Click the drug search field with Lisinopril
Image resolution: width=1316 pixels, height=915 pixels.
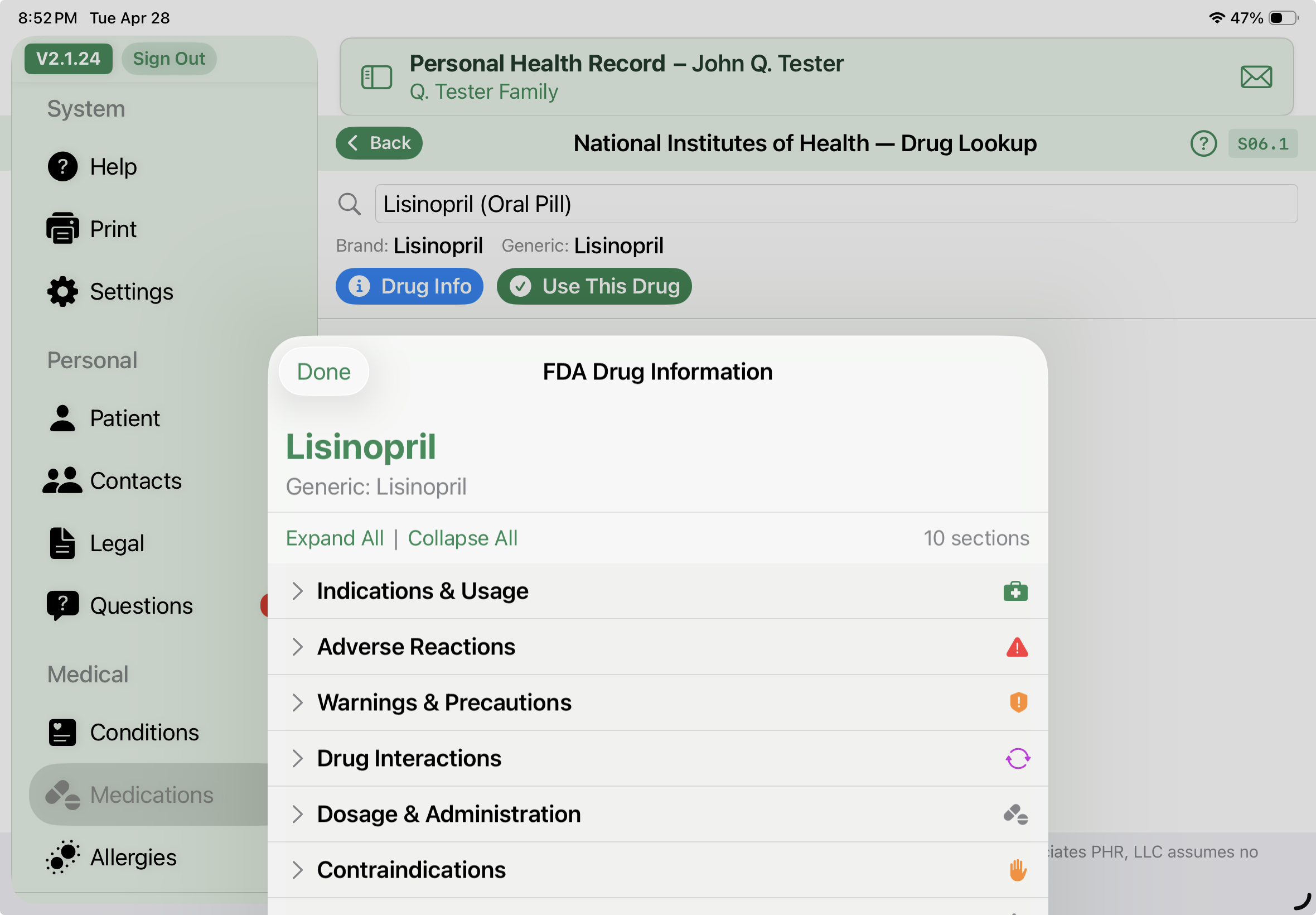836,204
